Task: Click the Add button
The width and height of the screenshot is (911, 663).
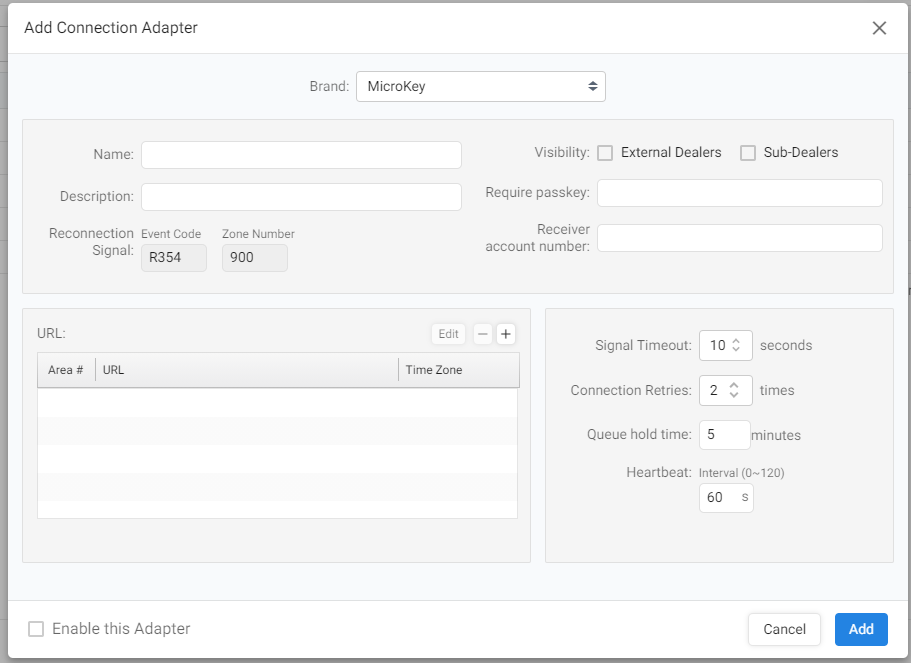Action: click(x=861, y=629)
